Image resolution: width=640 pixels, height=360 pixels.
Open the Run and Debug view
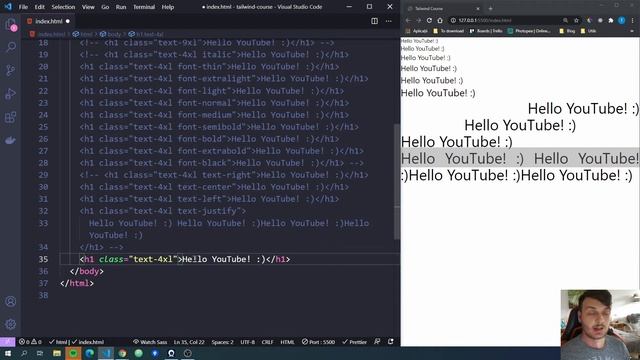click(11, 94)
